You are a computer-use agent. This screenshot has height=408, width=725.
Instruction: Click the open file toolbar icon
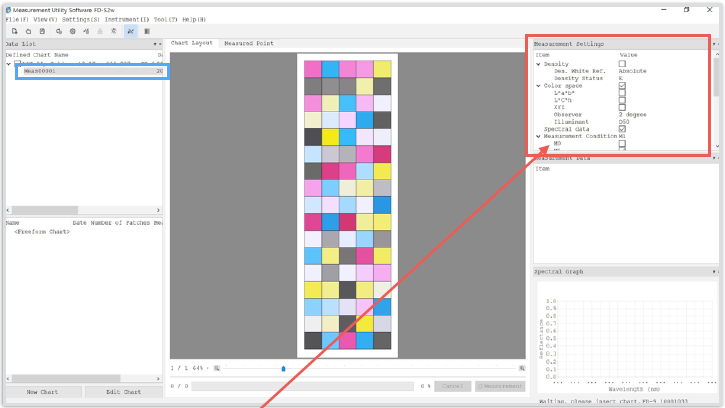[28, 31]
